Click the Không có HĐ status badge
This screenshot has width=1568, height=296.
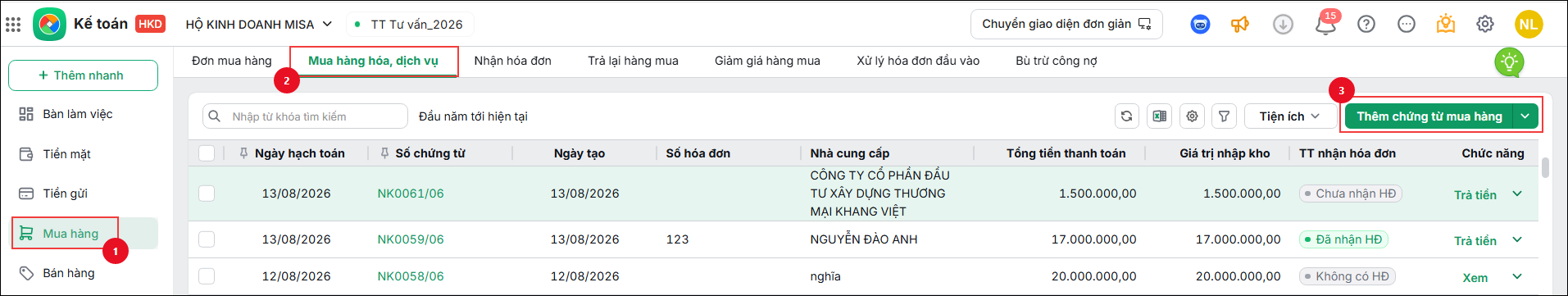(1347, 276)
